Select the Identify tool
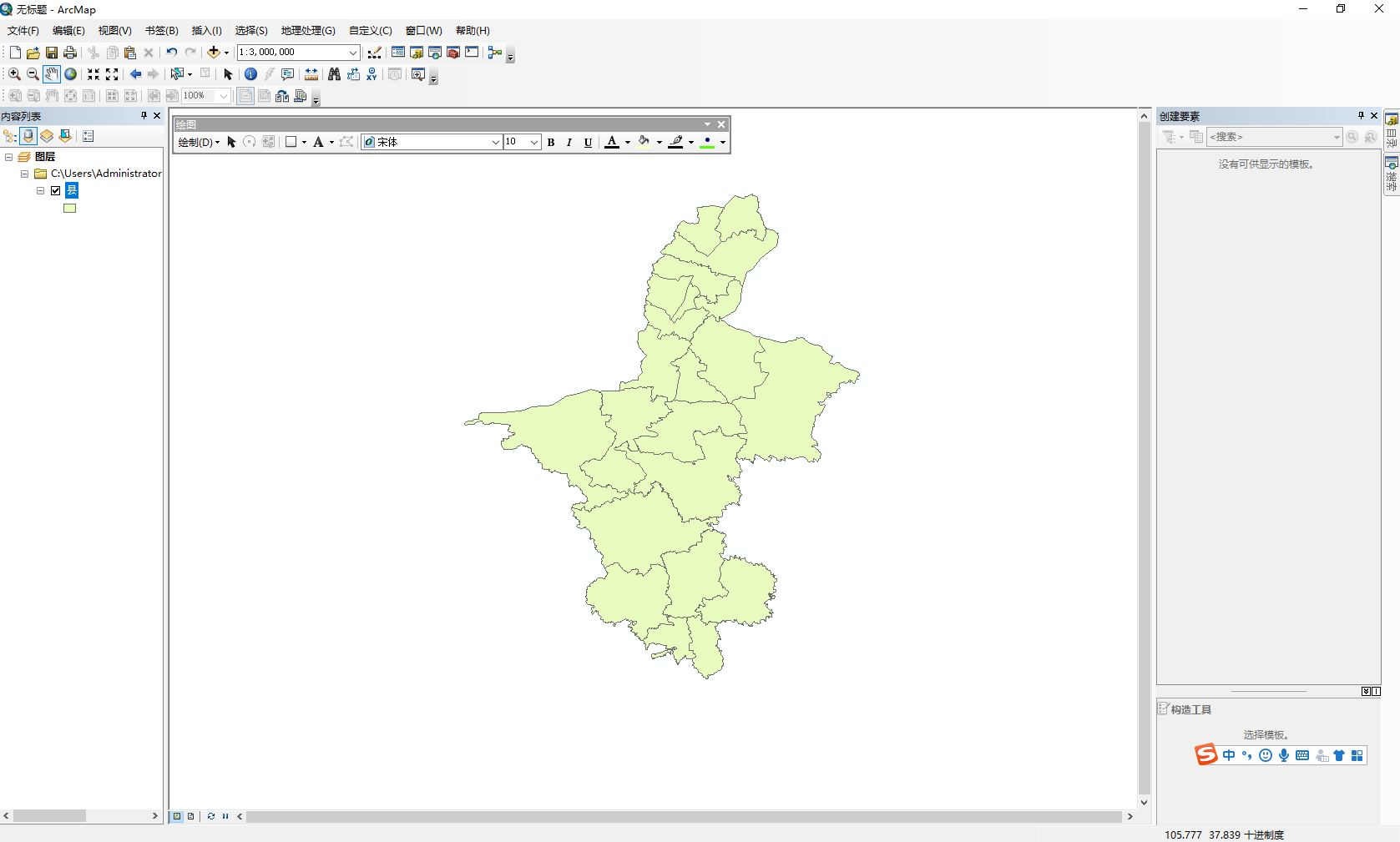Image resolution: width=1400 pixels, height=842 pixels. coord(250,74)
